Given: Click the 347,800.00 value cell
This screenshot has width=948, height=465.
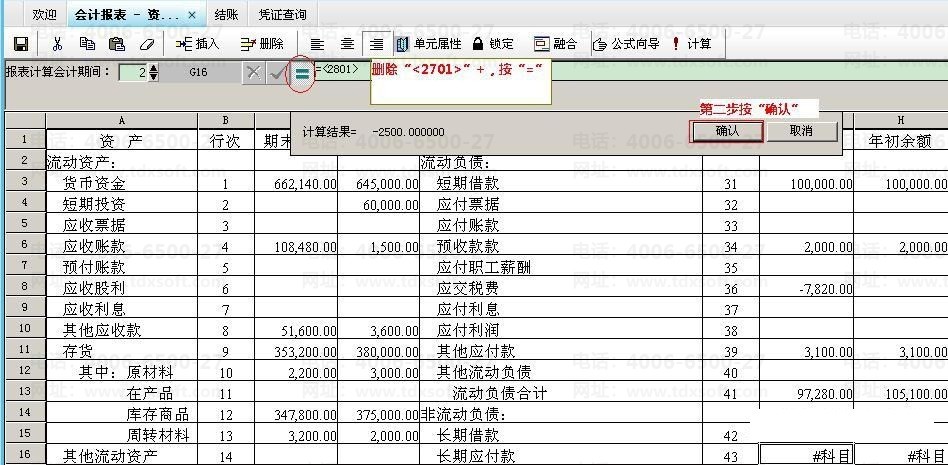Looking at the screenshot, I should 296,414.
